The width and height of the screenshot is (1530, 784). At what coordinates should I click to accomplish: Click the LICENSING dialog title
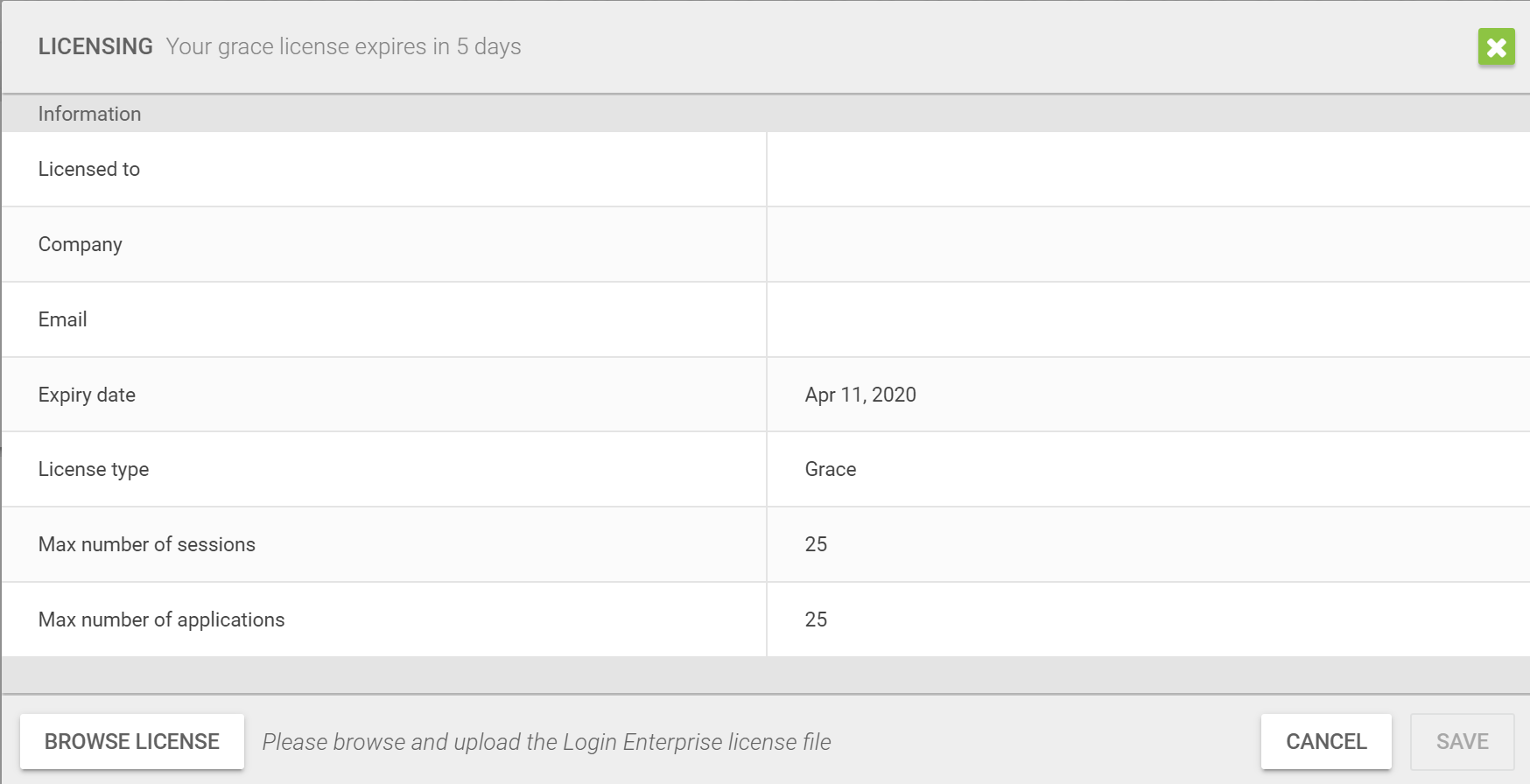(x=95, y=46)
